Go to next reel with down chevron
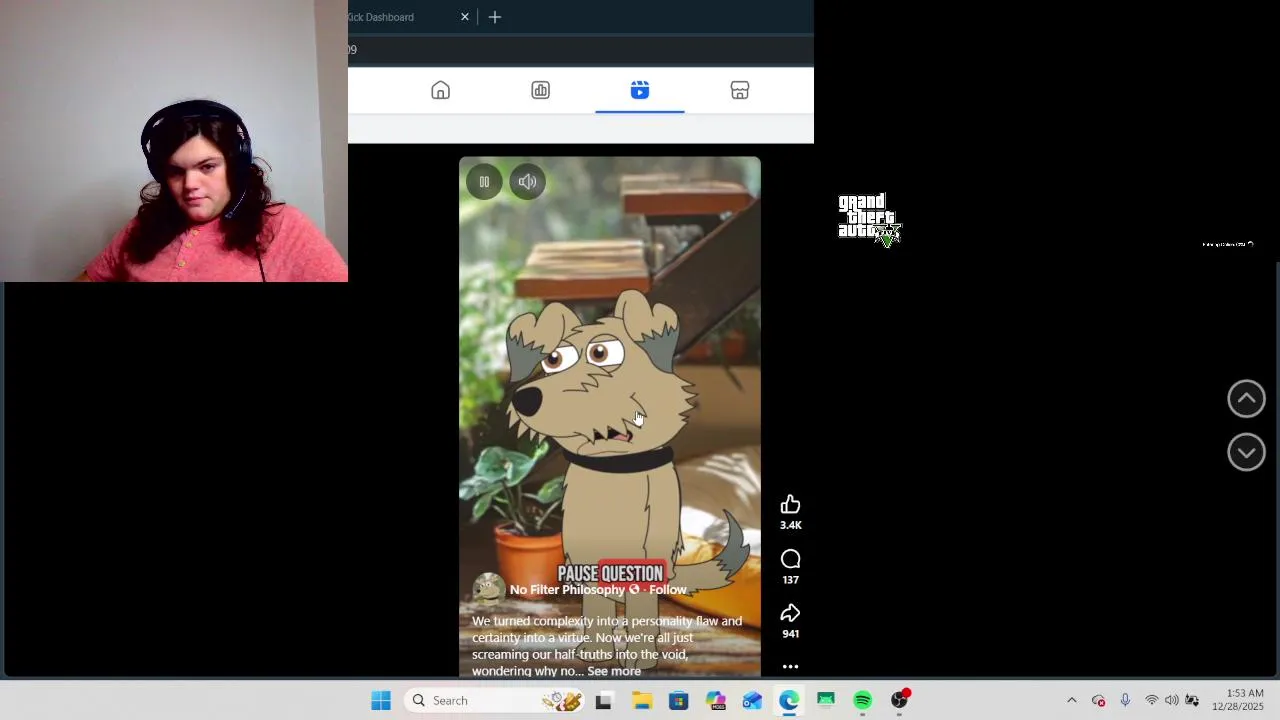 pyautogui.click(x=1246, y=452)
